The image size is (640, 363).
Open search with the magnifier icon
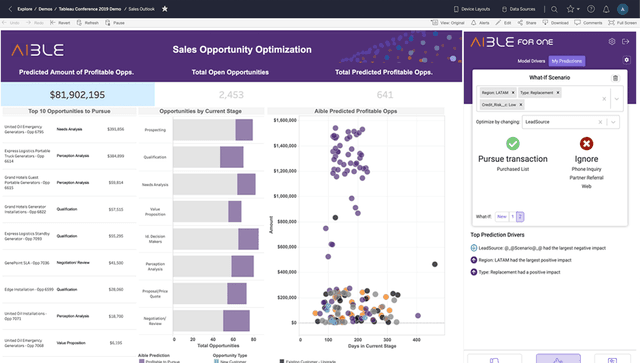click(554, 9)
